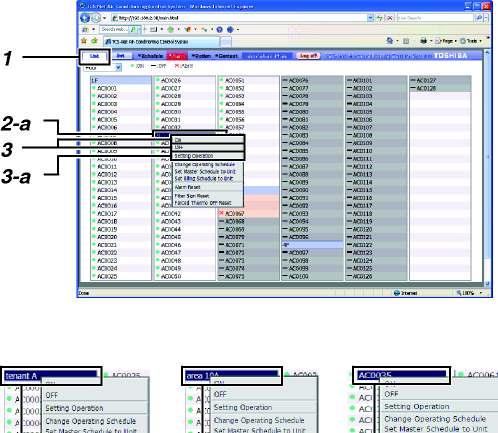
Task: Select unit AC0077 in gray column
Action: tap(312, 88)
